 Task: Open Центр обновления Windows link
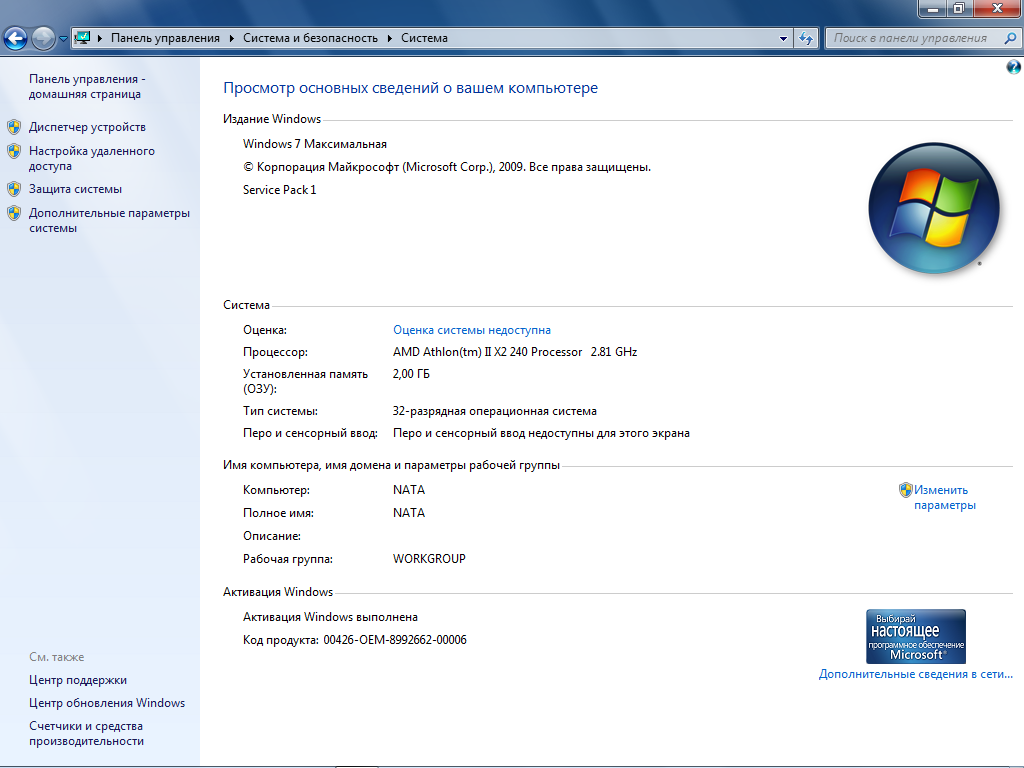(x=107, y=703)
